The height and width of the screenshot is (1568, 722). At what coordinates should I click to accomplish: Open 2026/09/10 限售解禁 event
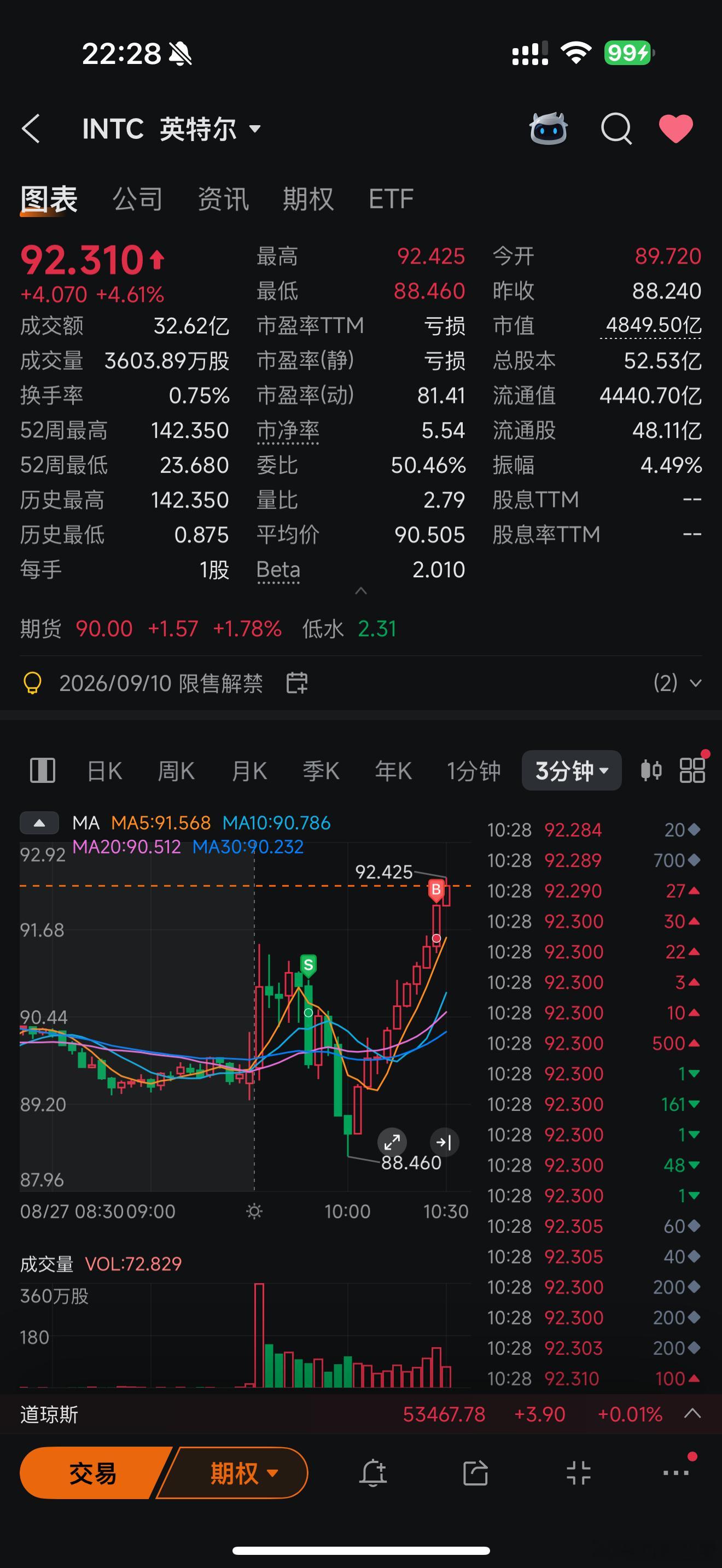[161, 683]
